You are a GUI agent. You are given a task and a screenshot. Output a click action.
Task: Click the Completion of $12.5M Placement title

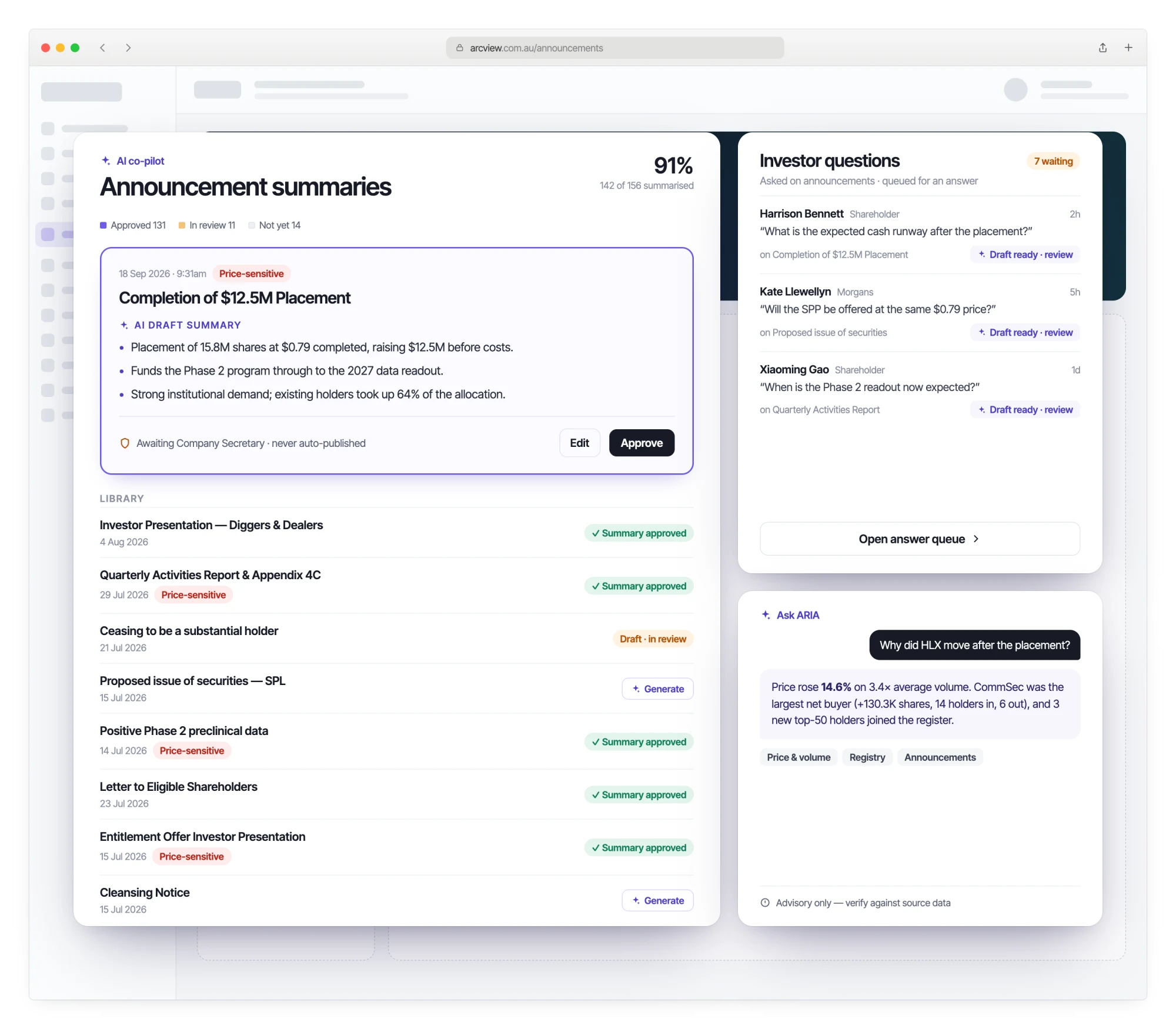coord(235,298)
